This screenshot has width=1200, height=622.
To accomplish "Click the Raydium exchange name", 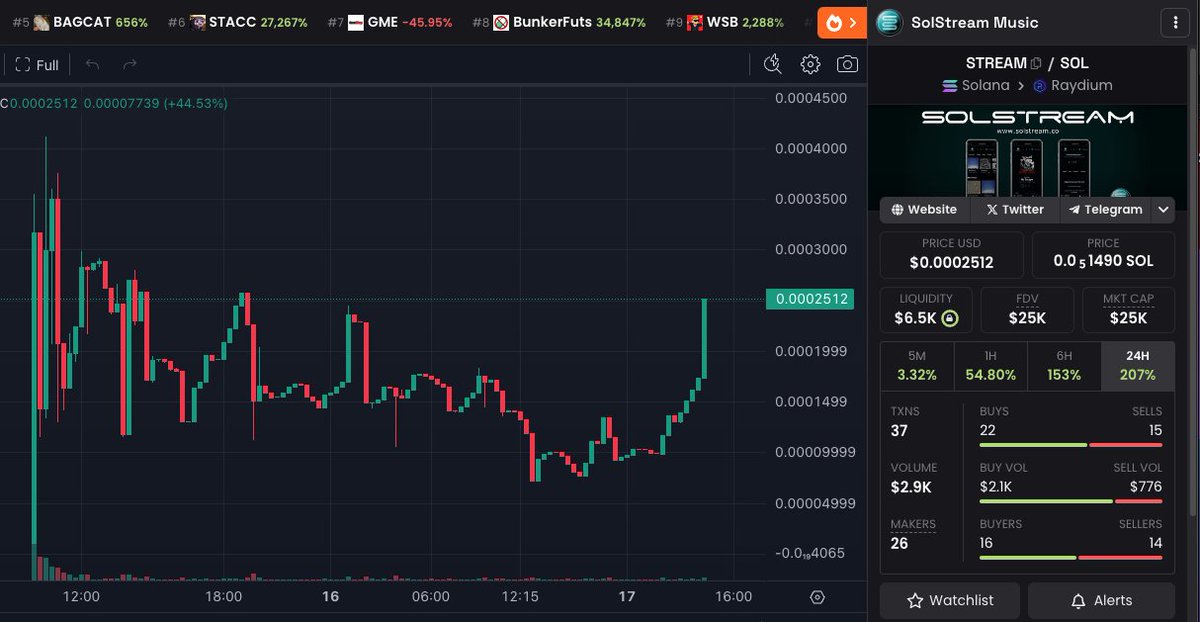I will click(x=1081, y=86).
